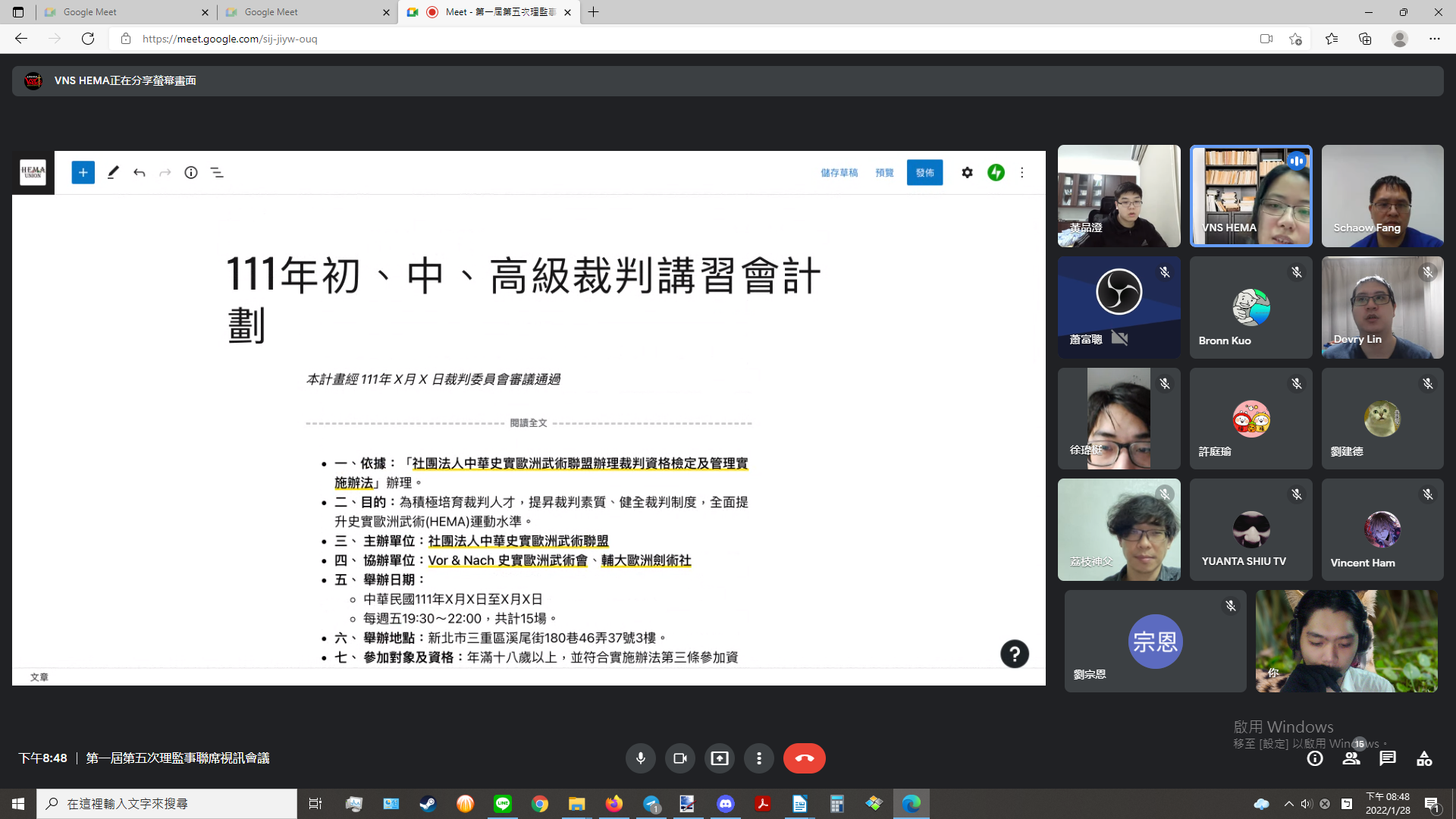The image size is (1456, 819).
Task: Toggle camera in Meet controls
Action: [679, 758]
